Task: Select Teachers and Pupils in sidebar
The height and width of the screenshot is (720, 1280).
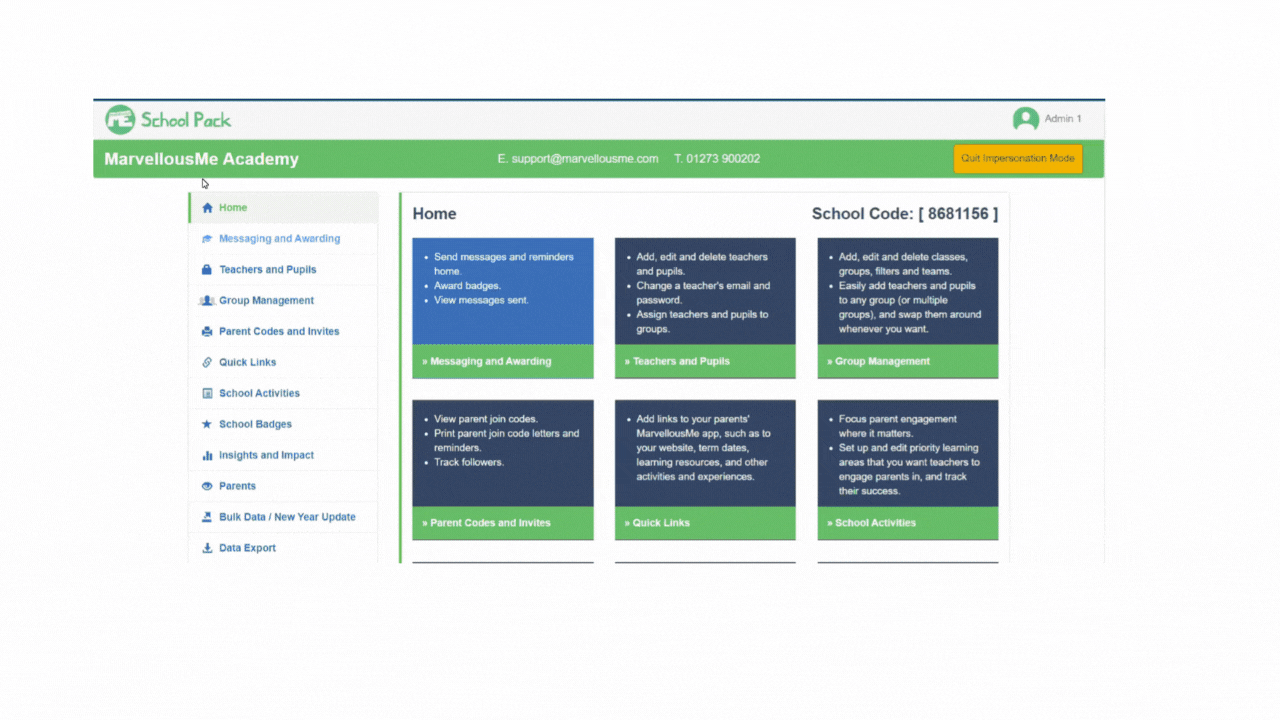Action: coord(284,270)
